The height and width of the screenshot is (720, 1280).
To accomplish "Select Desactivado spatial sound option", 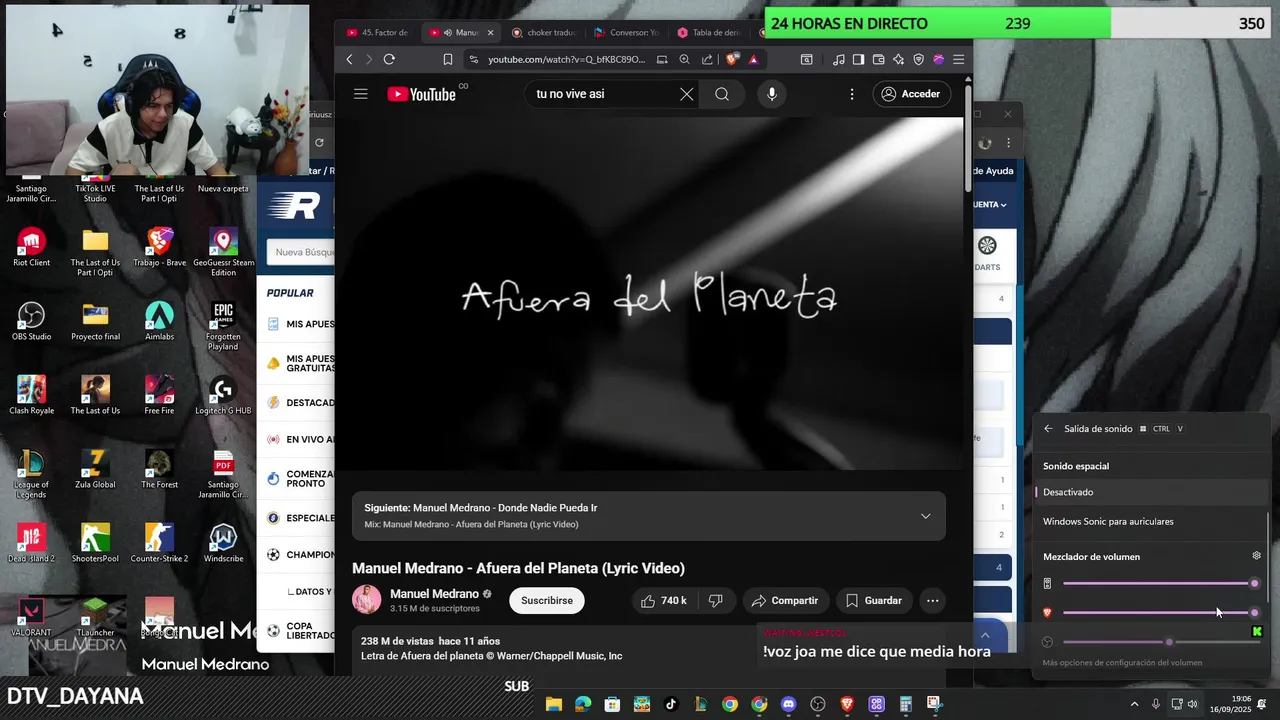I will tap(1151, 492).
